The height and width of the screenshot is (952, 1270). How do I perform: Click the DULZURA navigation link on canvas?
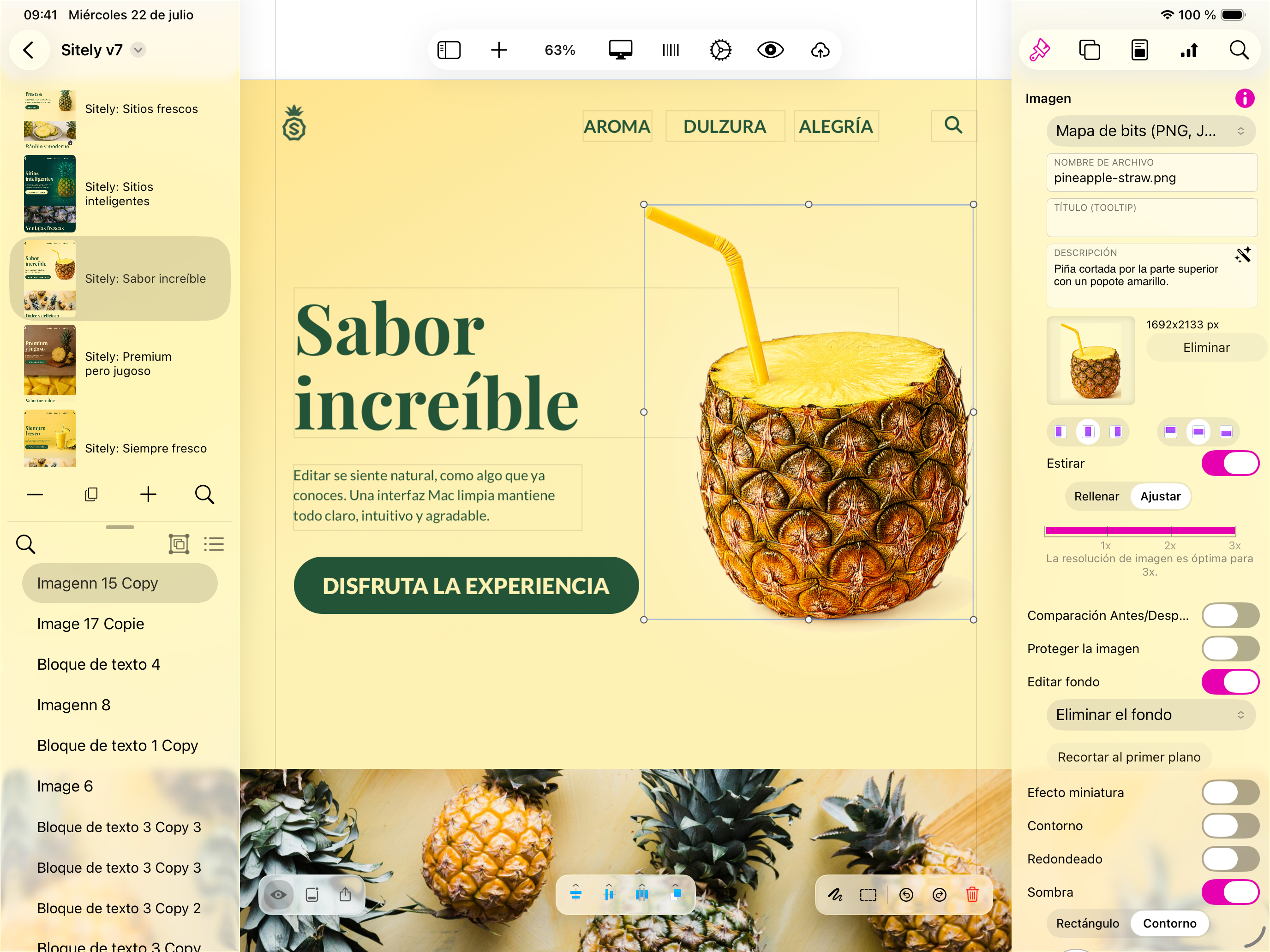point(725,125)
